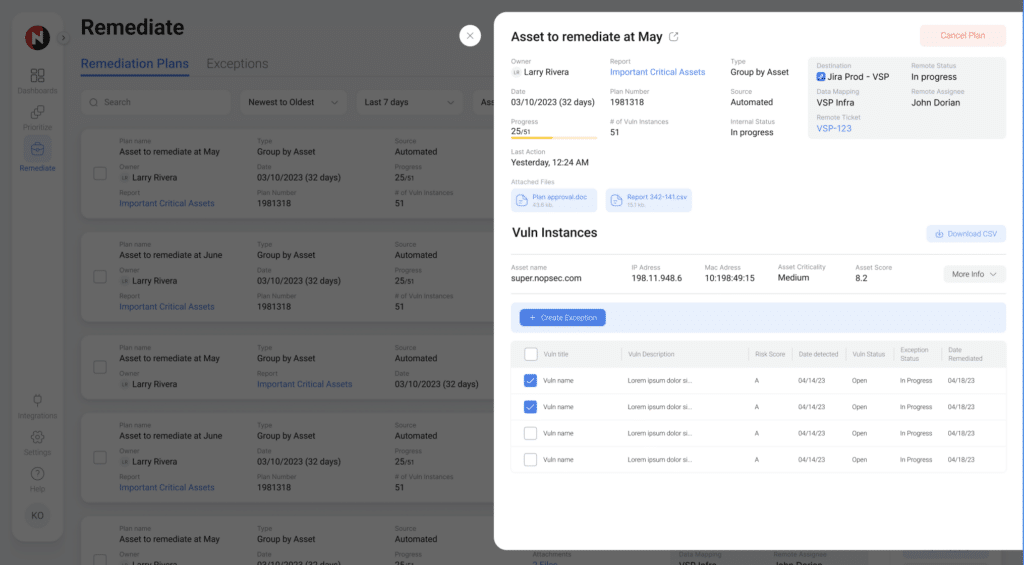Open the VSP-123 remote ticket link

(834, 129)
